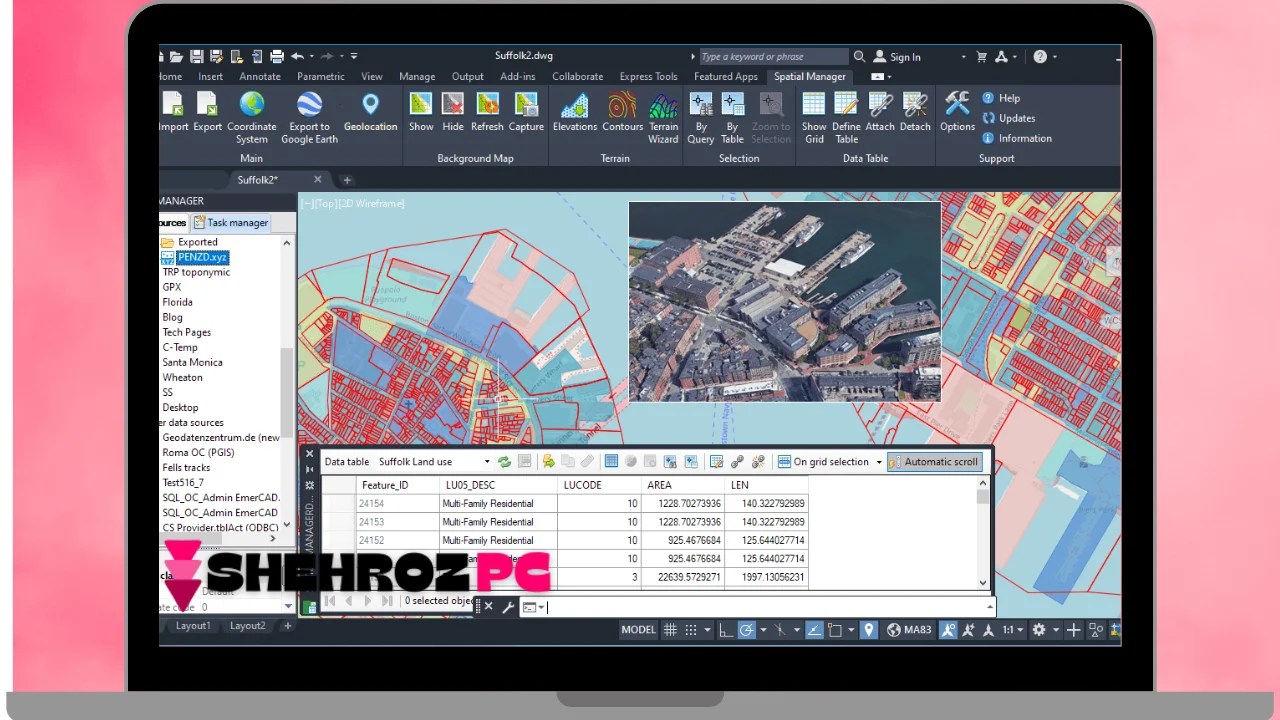Toggle the MODEL space button
1280x720 pixels.
pos(638,630)
